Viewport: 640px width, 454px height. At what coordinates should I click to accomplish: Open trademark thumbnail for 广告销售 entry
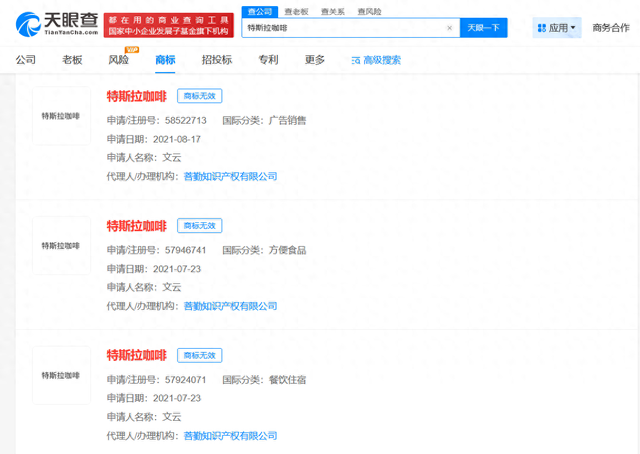click(x=61, y=116)
